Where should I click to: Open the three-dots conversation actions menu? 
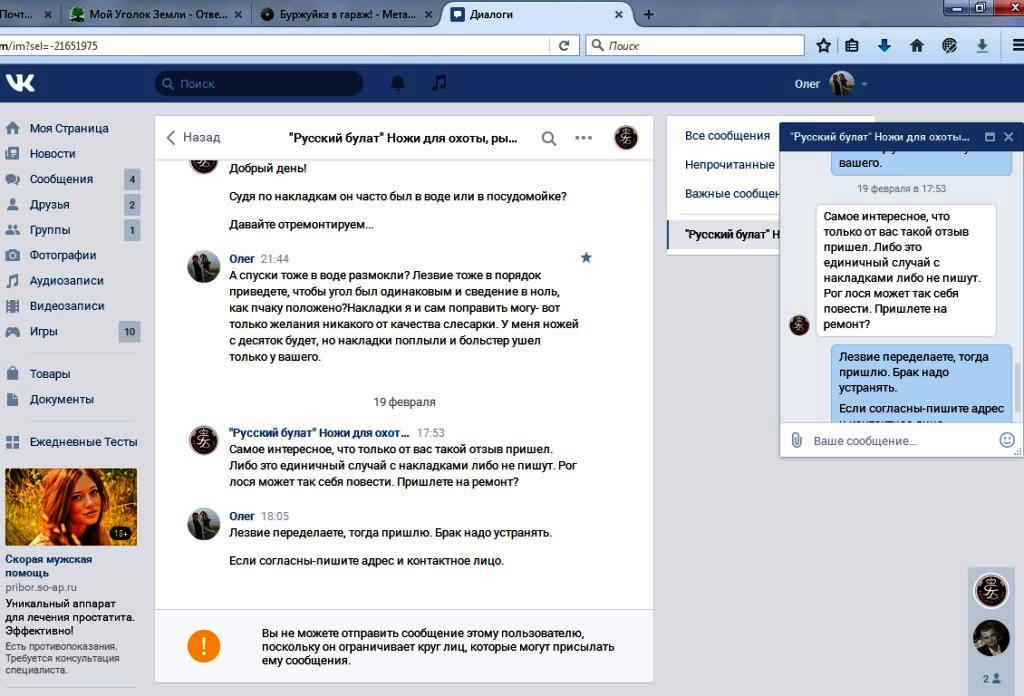[x=584, y=138]
